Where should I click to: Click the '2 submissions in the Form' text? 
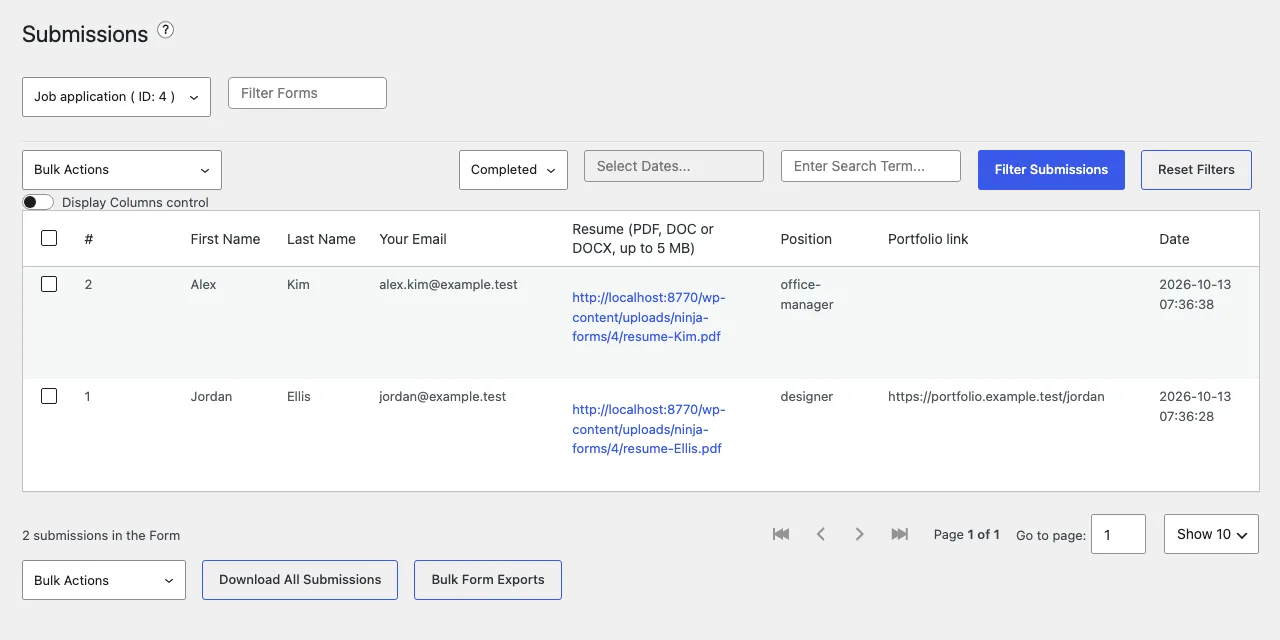pyautogui.click(x=101, y=535)
